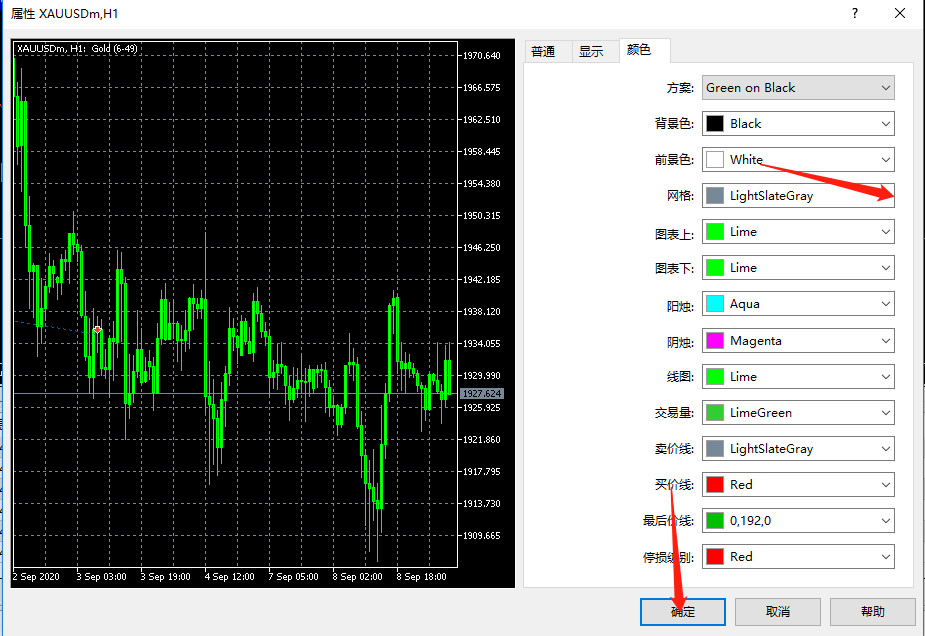Click the 7 Sep 05:00 time label
The width and height of the screenshot is (925, 636).
pos(293,576)
